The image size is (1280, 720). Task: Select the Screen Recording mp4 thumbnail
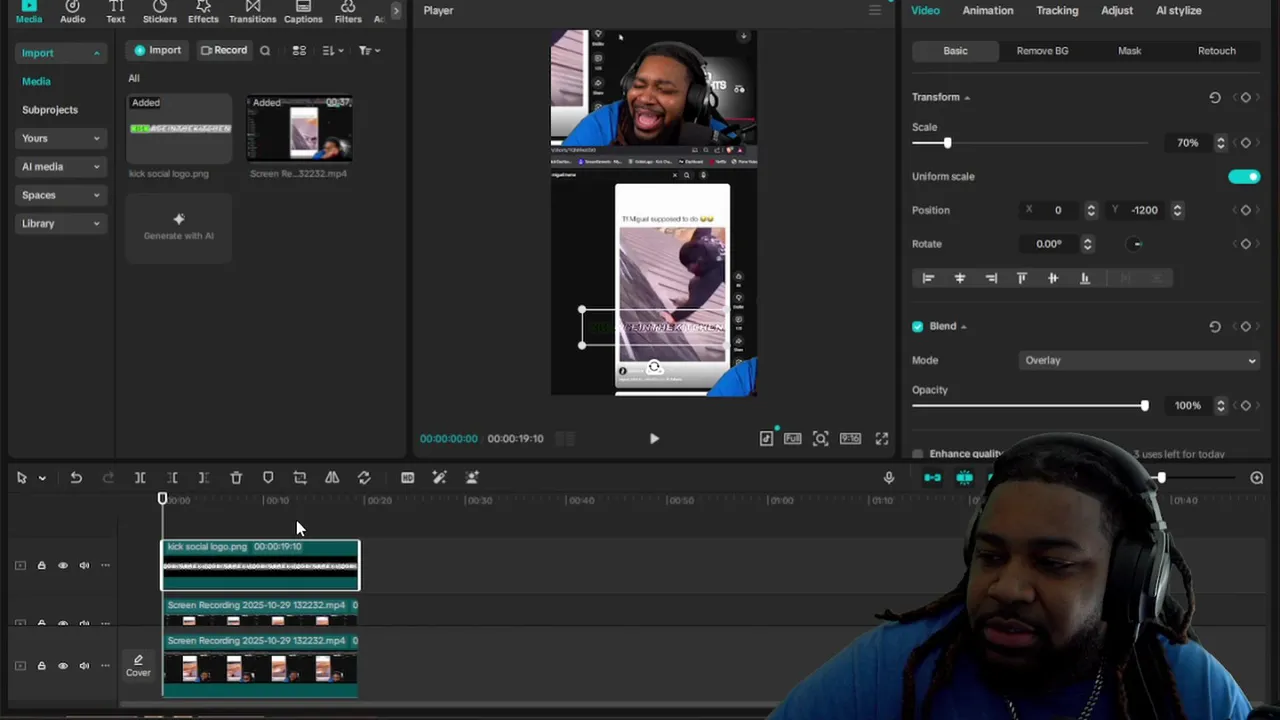(x=300, y=129)
